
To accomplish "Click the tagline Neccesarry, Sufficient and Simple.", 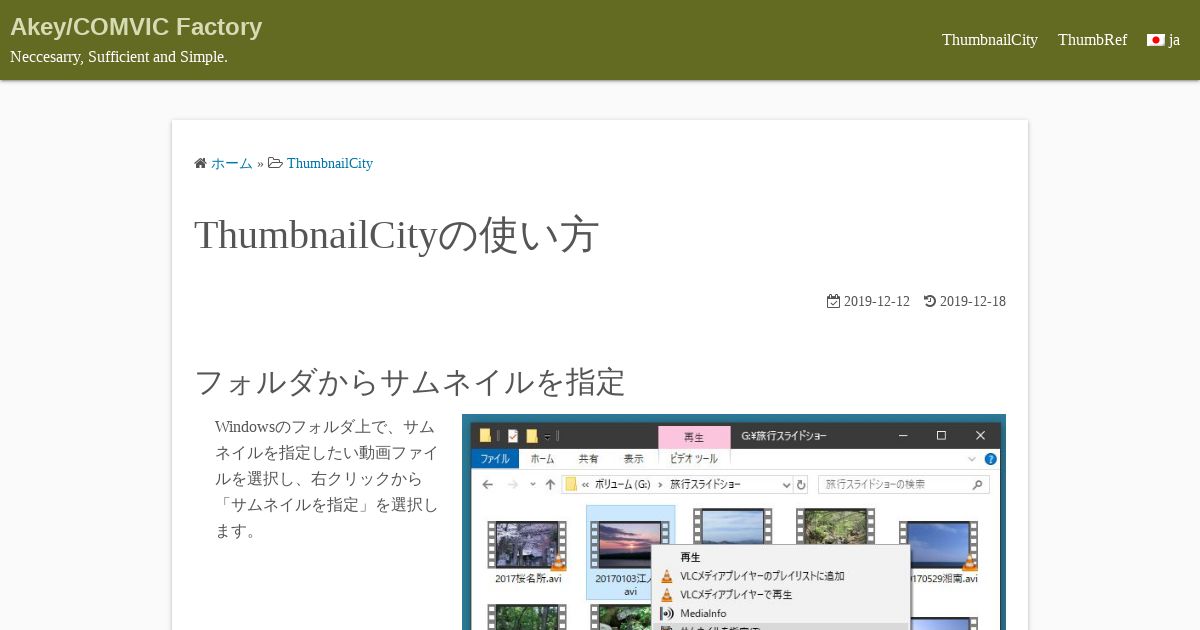I will coord(119,57).
